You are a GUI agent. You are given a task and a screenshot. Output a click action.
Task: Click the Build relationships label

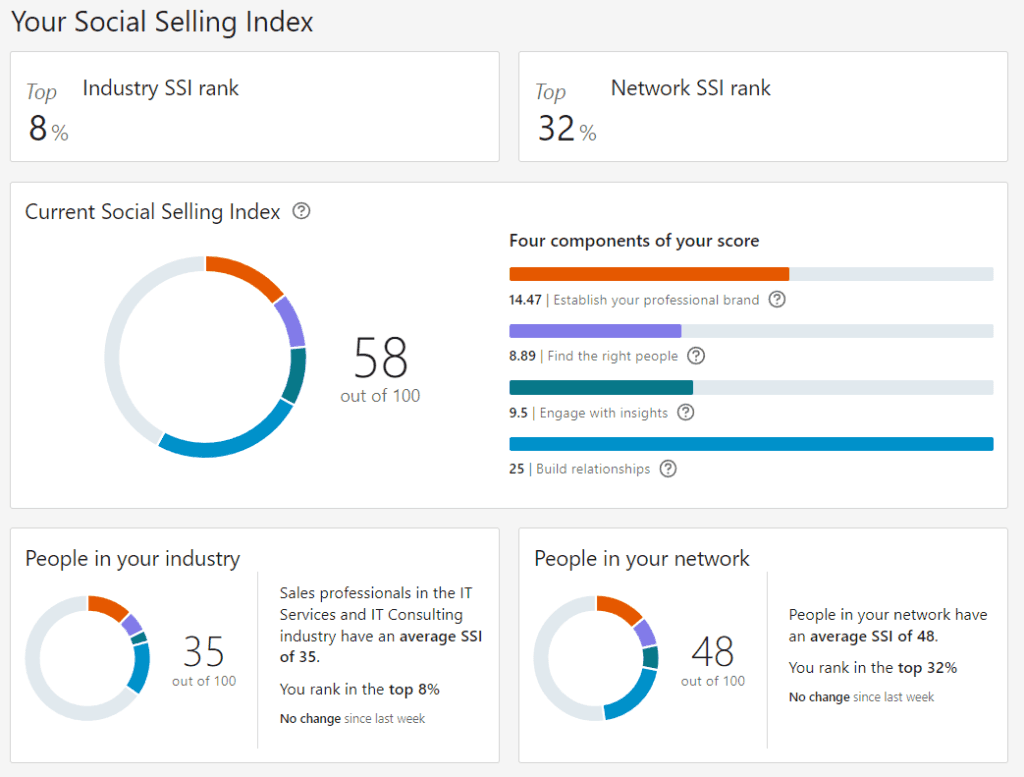pyautogui.click(x=593, y=469)
